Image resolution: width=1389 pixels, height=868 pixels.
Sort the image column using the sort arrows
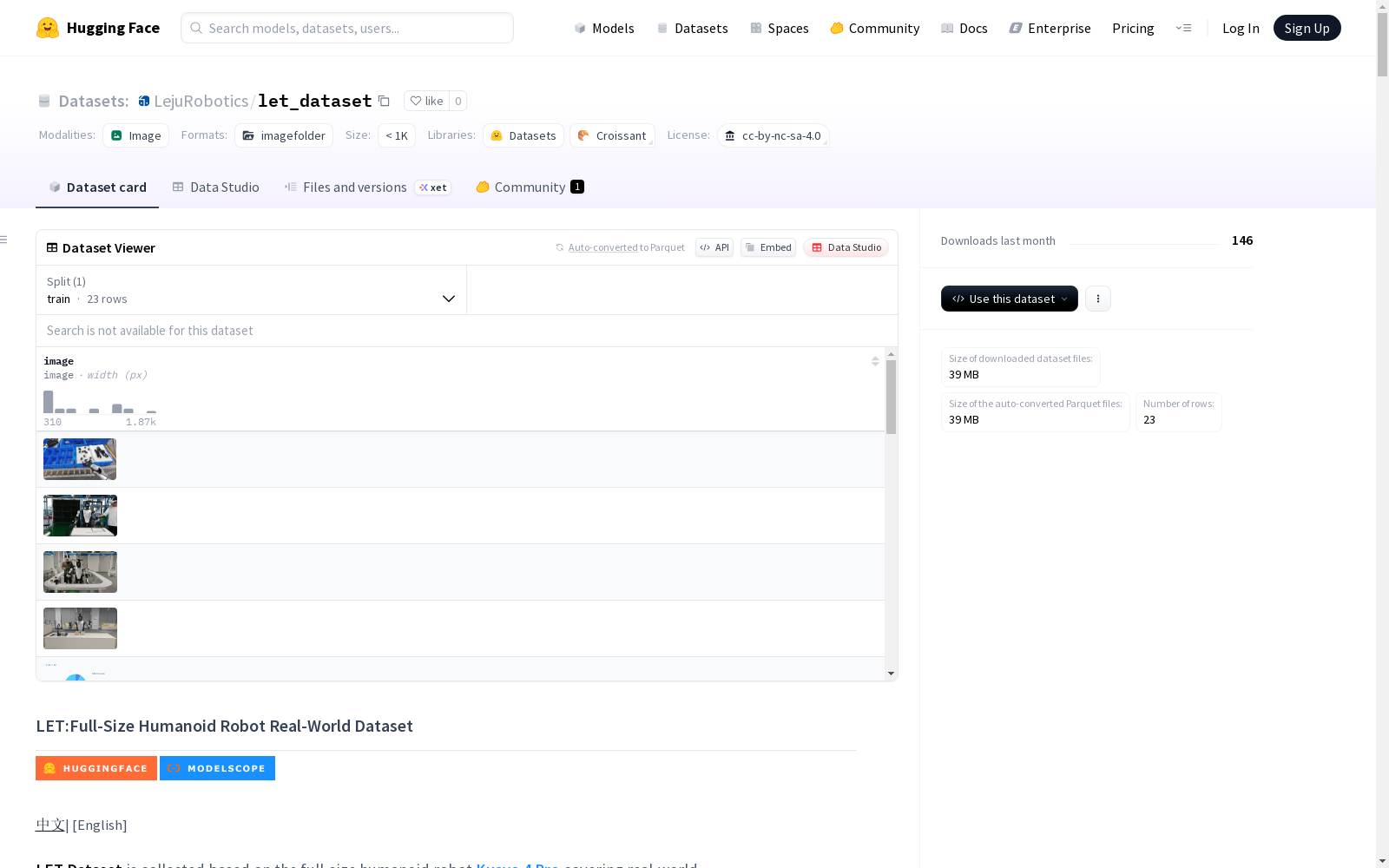coord(875,361)
